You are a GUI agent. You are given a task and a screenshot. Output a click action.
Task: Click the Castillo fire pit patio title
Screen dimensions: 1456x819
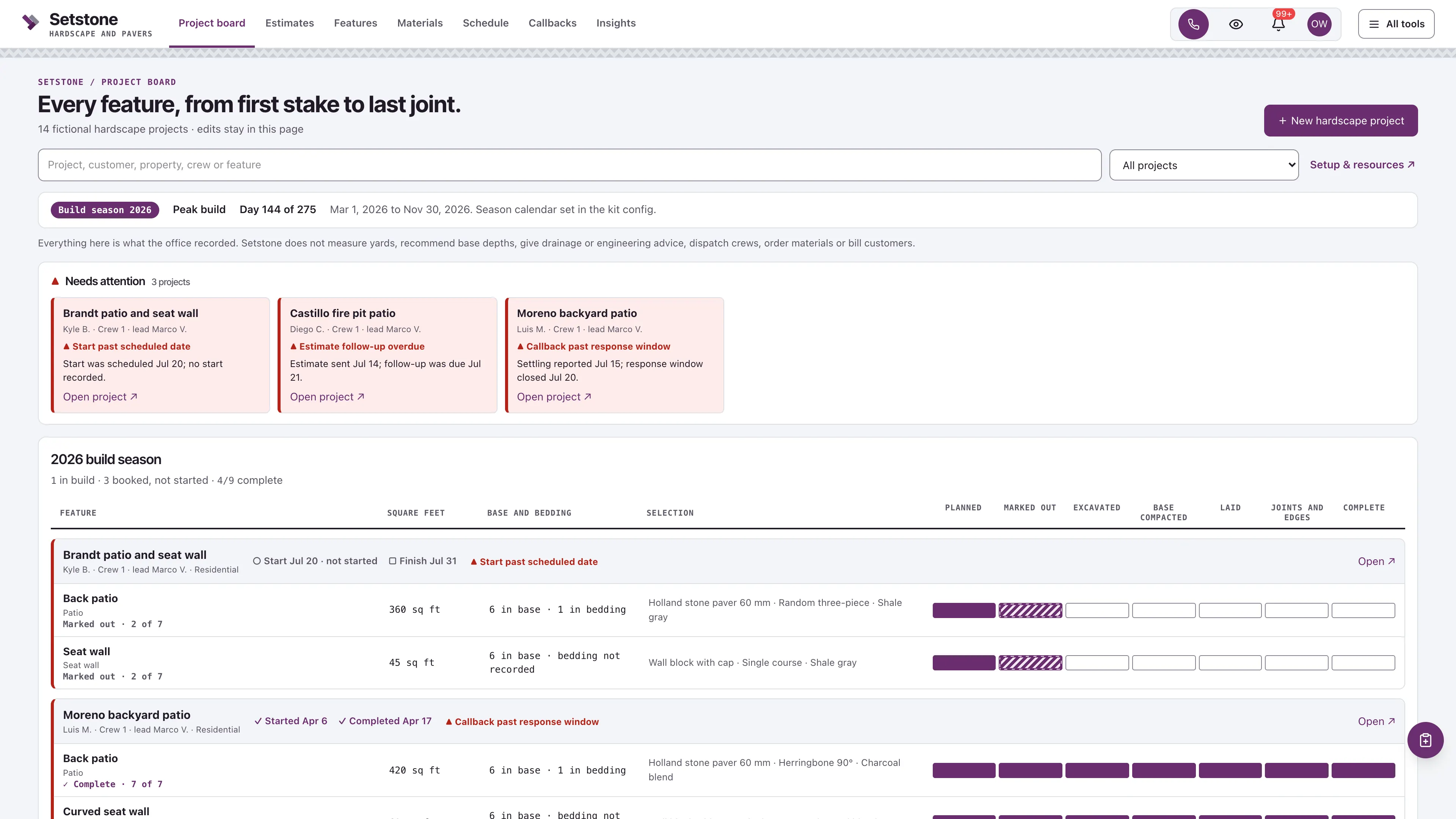[x=342, y=314]
